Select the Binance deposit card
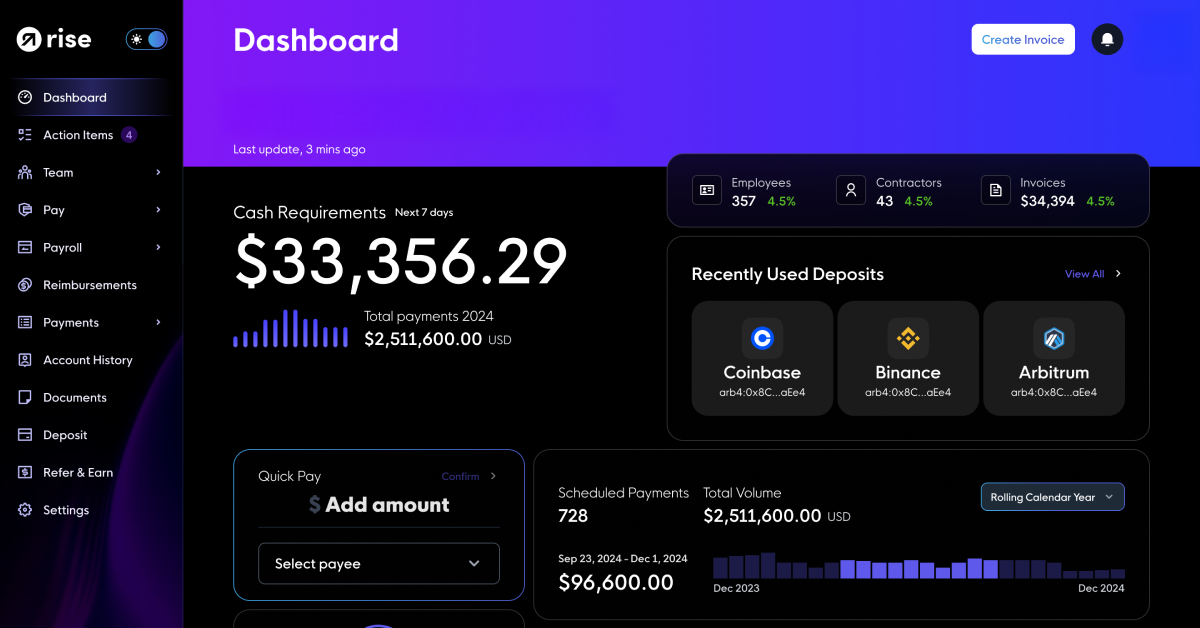 tap(908, 358)
